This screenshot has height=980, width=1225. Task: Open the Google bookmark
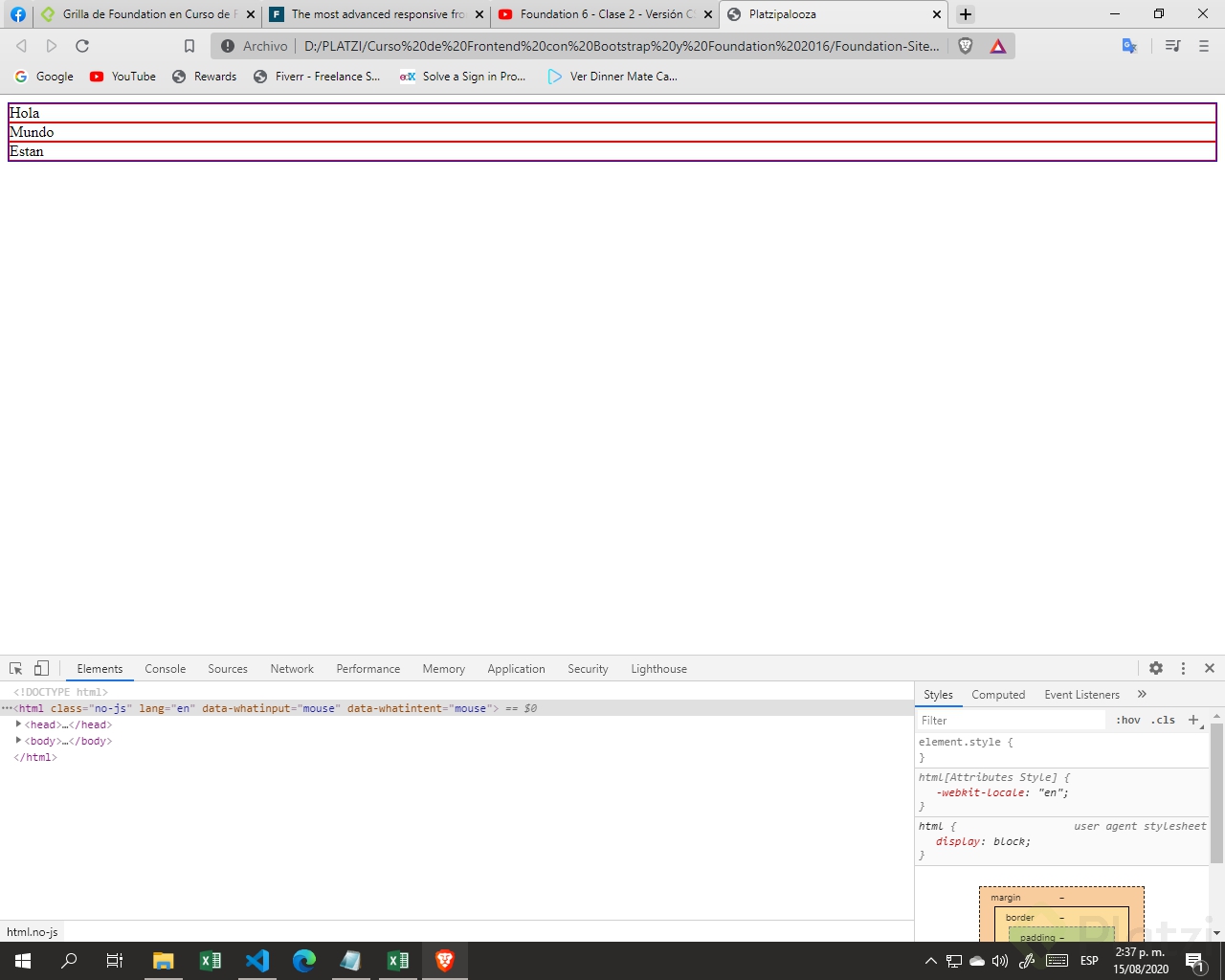[44, 77]
